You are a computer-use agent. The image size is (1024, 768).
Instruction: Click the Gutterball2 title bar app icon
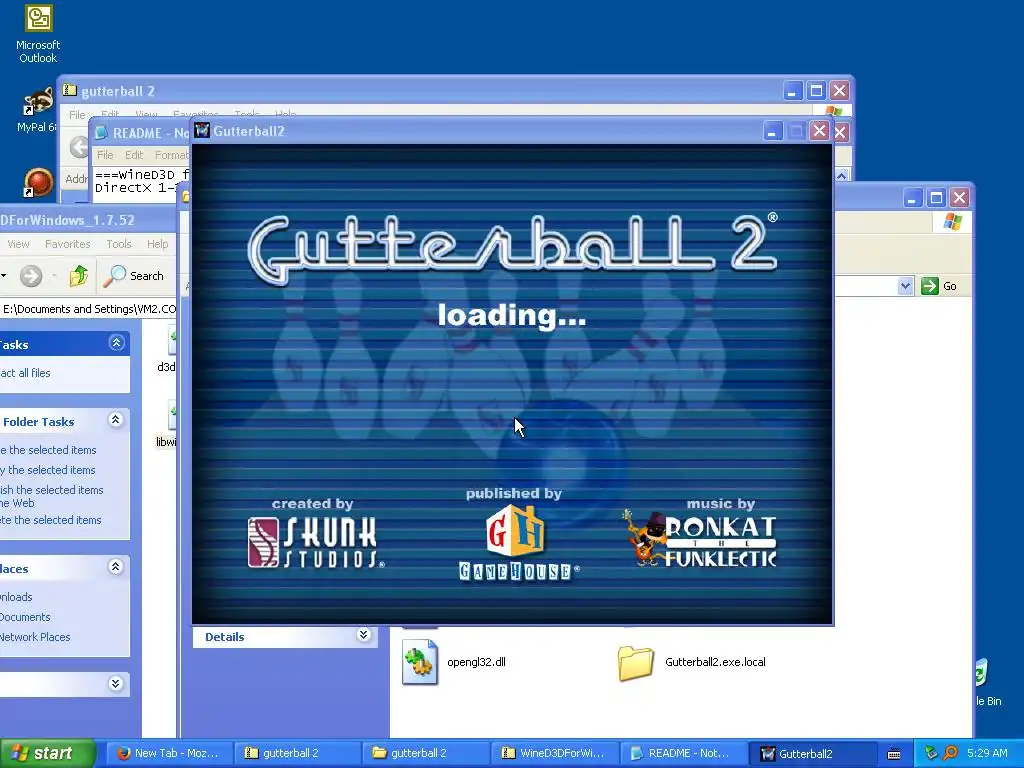pos(202,131)
